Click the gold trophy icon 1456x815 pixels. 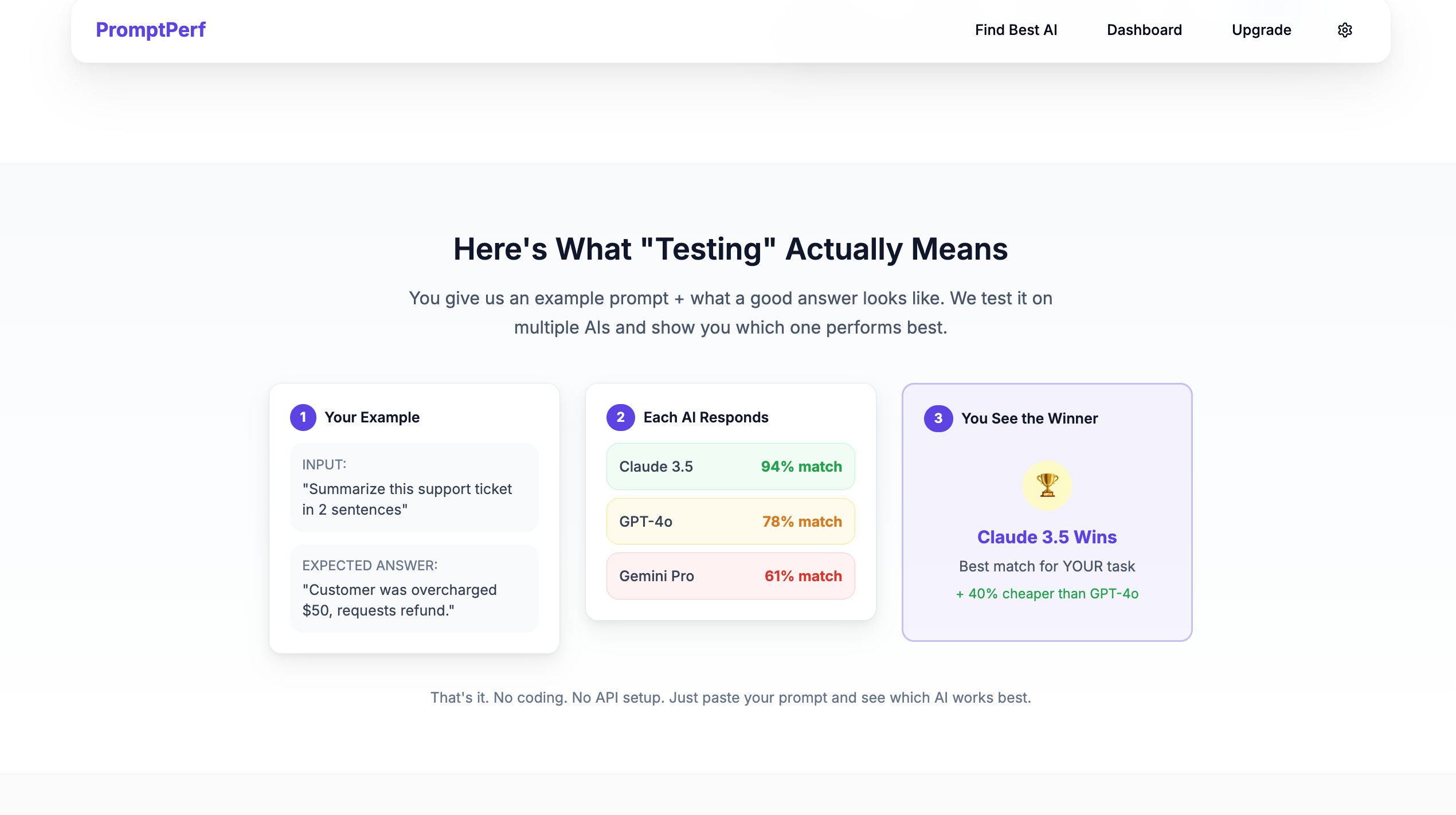tap(1047, 485)
